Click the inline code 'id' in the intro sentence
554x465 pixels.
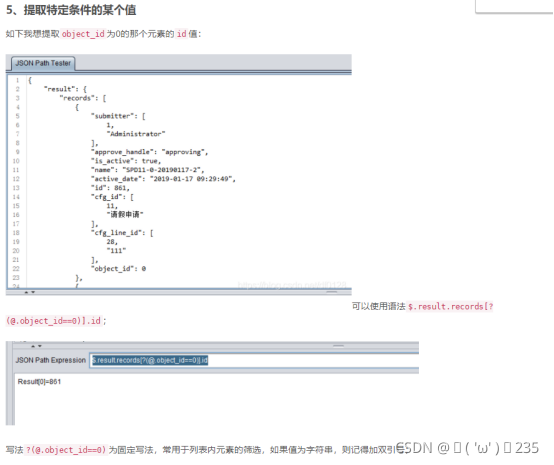pyautogui.click(x=182, y=34)
